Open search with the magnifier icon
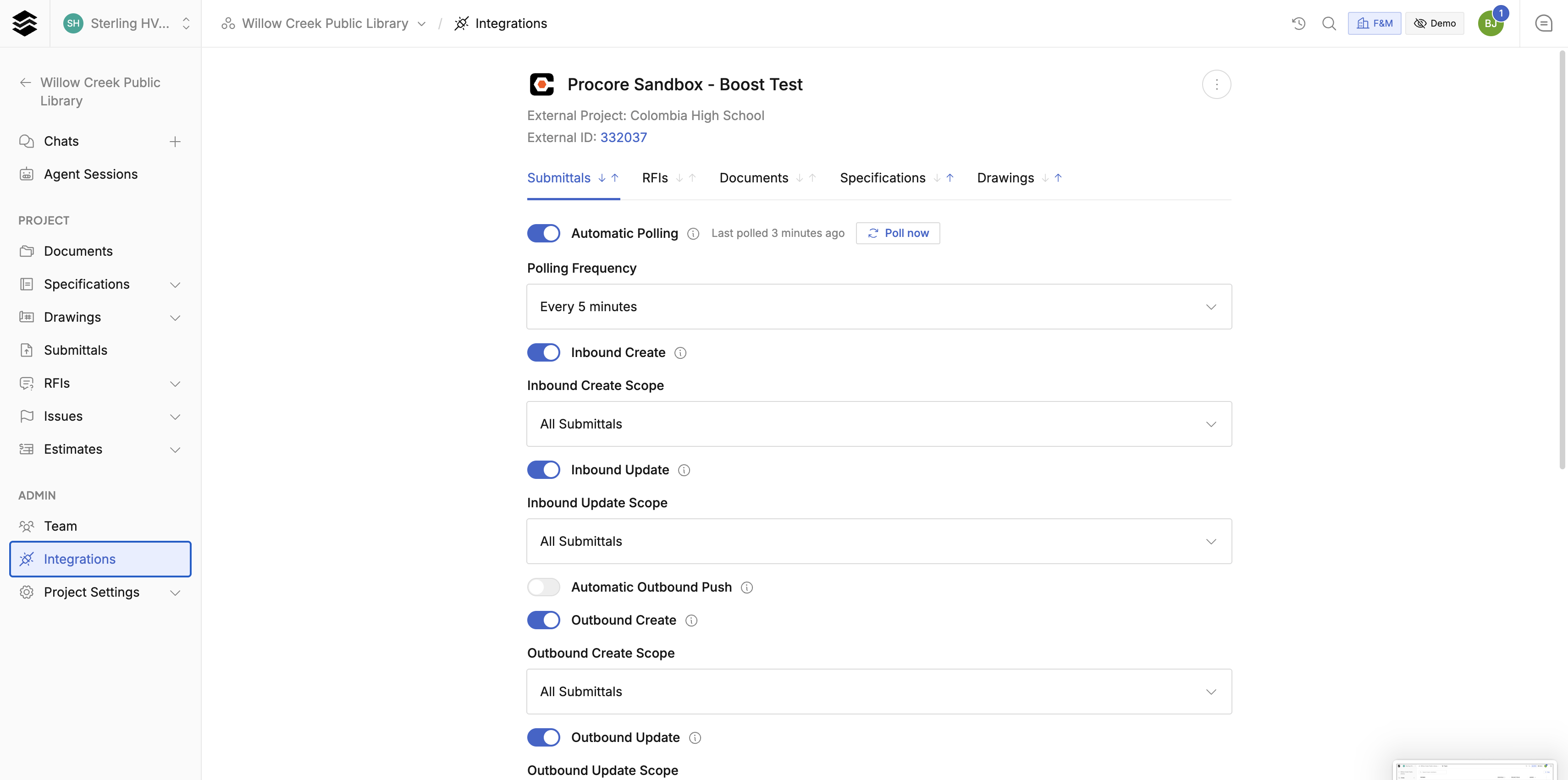 [1329, 23]
